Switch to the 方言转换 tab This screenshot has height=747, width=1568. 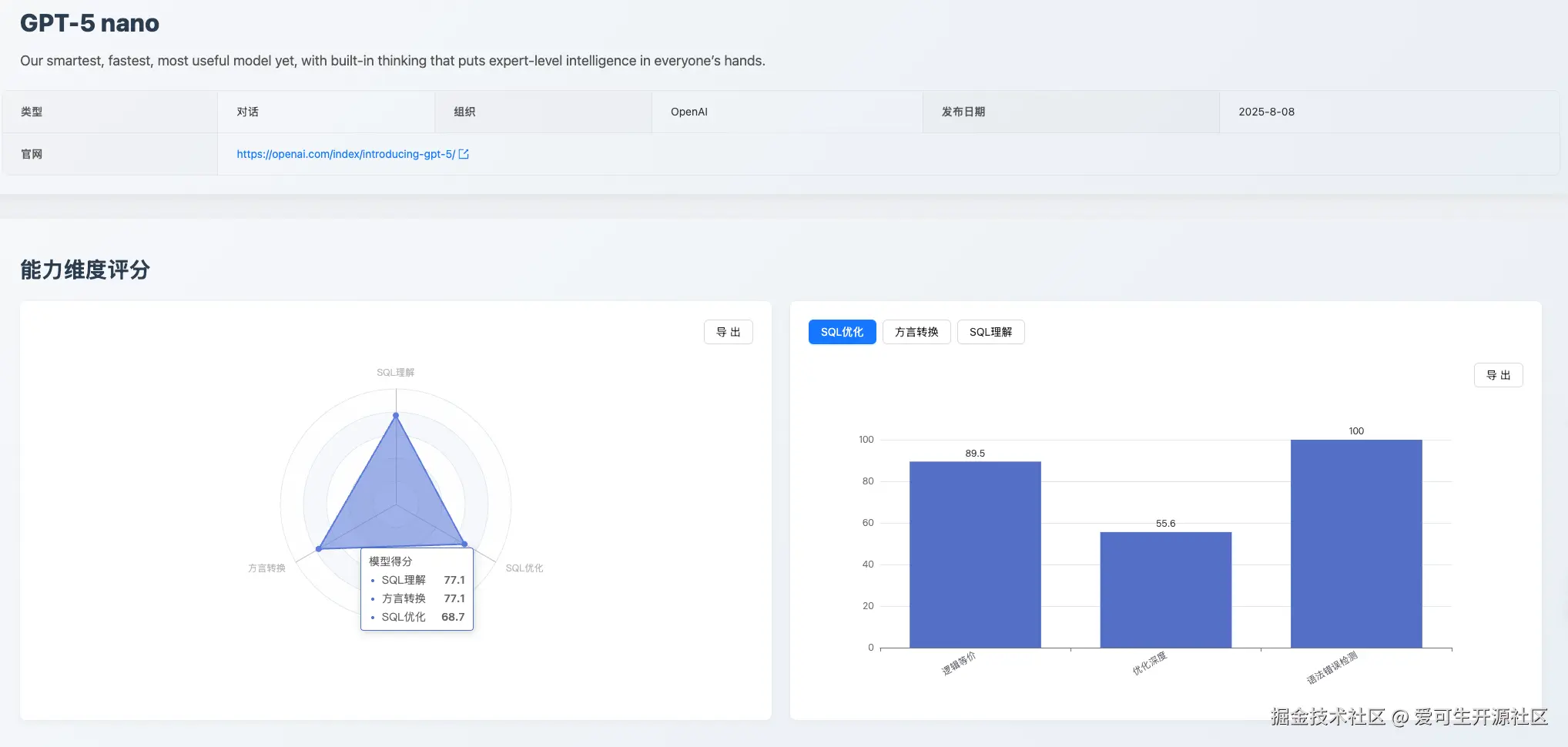click(x=916, y=331)
